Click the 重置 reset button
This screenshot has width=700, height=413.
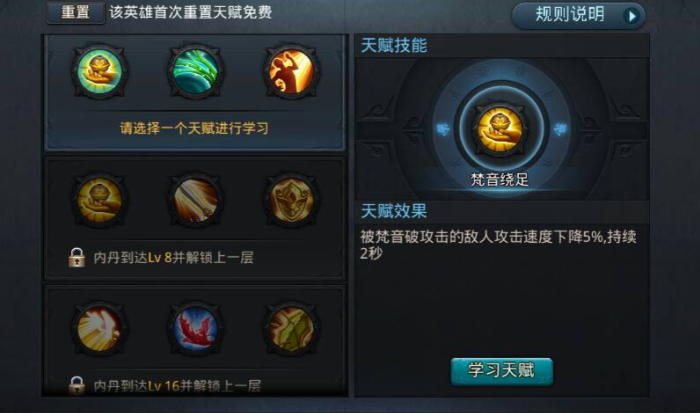coord(75,13)
